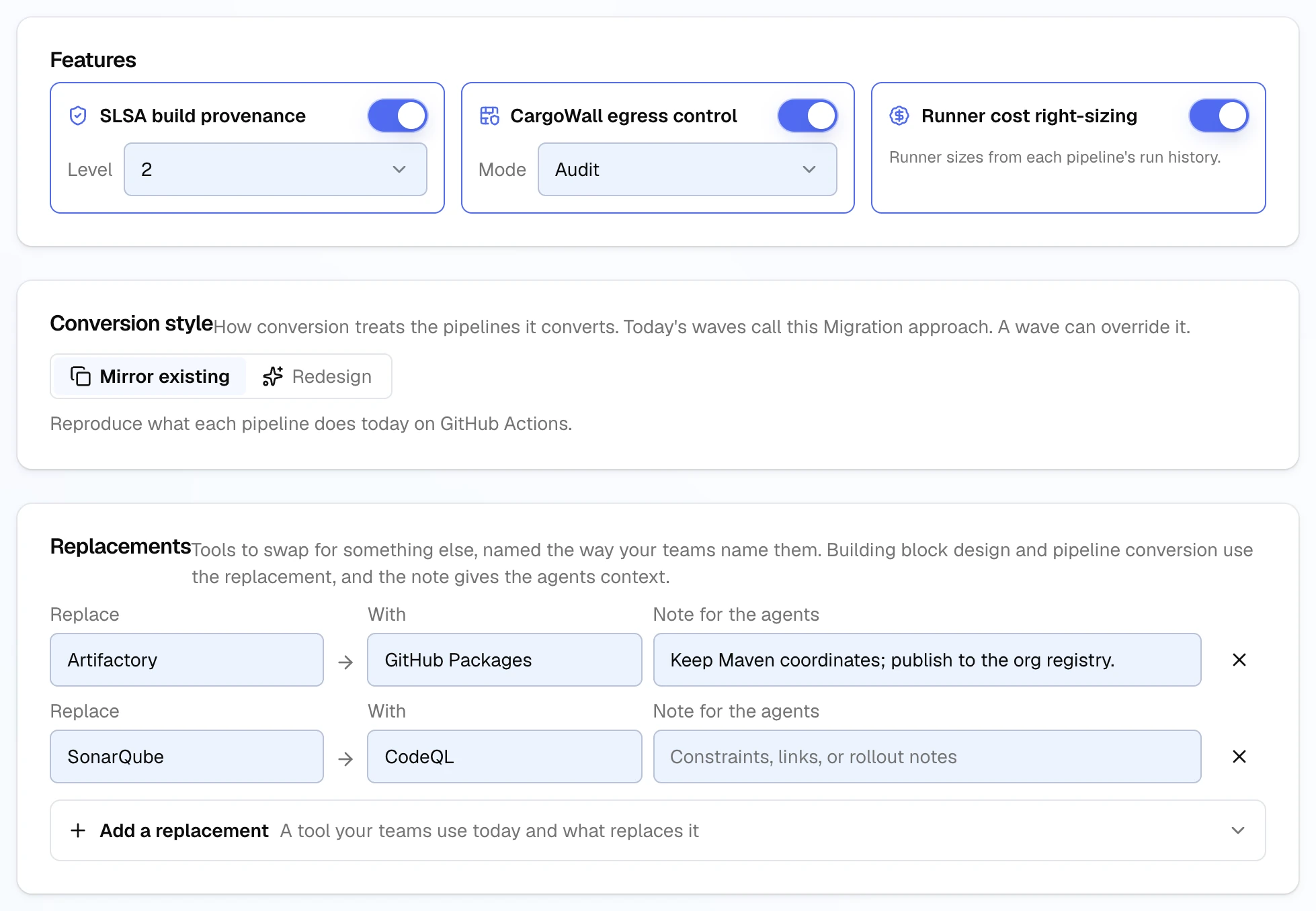Edit the GitHub Packages with field
Image resolution: width=1316 pixels, height=911 pixels.
[x=505, y=660]
